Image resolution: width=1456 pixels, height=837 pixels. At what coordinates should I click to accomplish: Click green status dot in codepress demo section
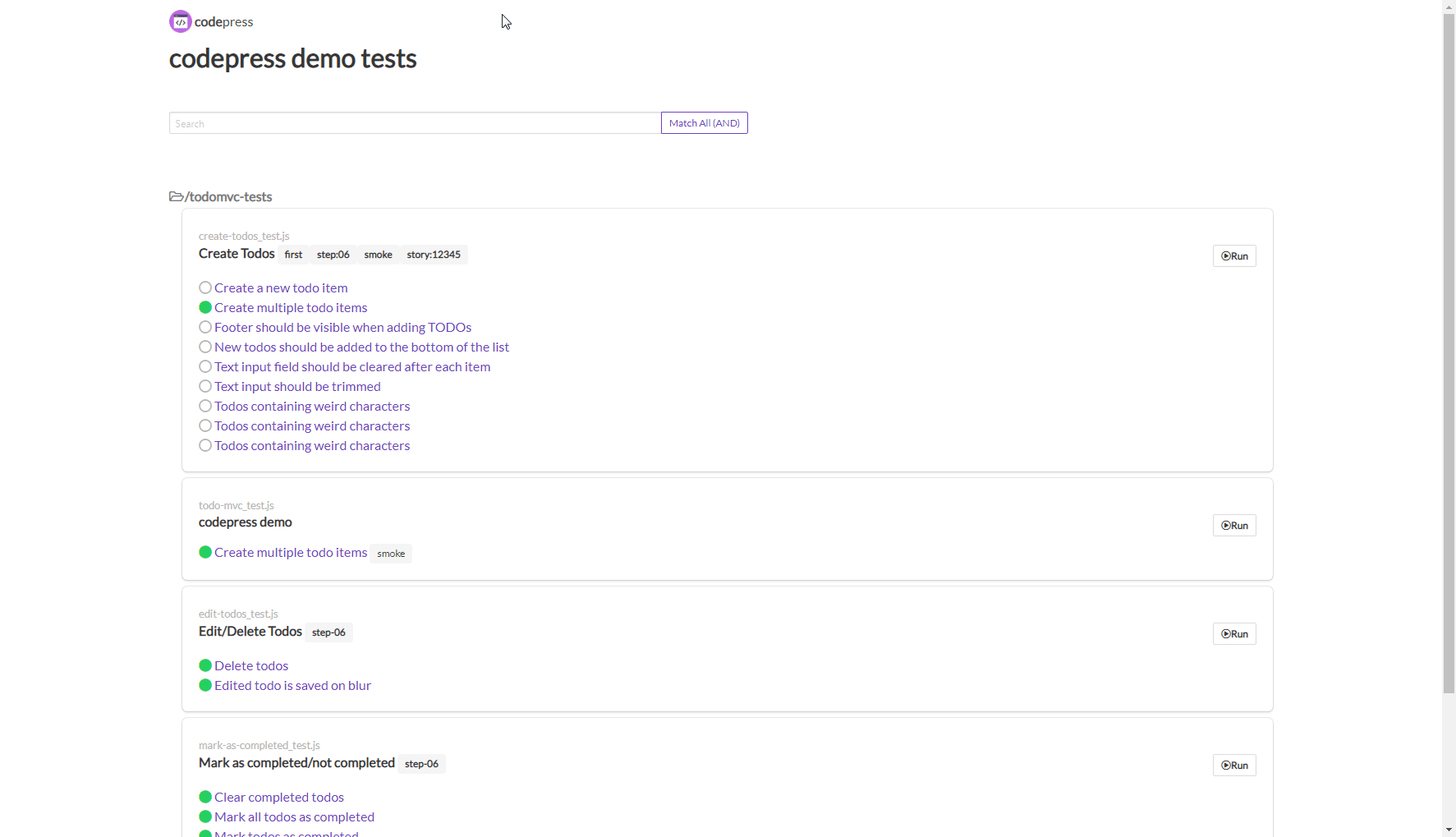coord(205,552)
